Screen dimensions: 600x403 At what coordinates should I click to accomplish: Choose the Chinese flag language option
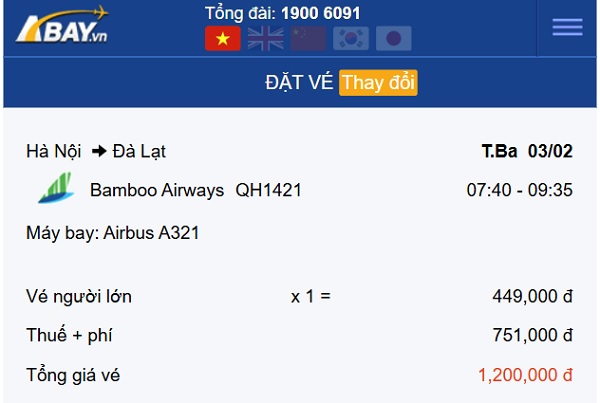[308, 39]
